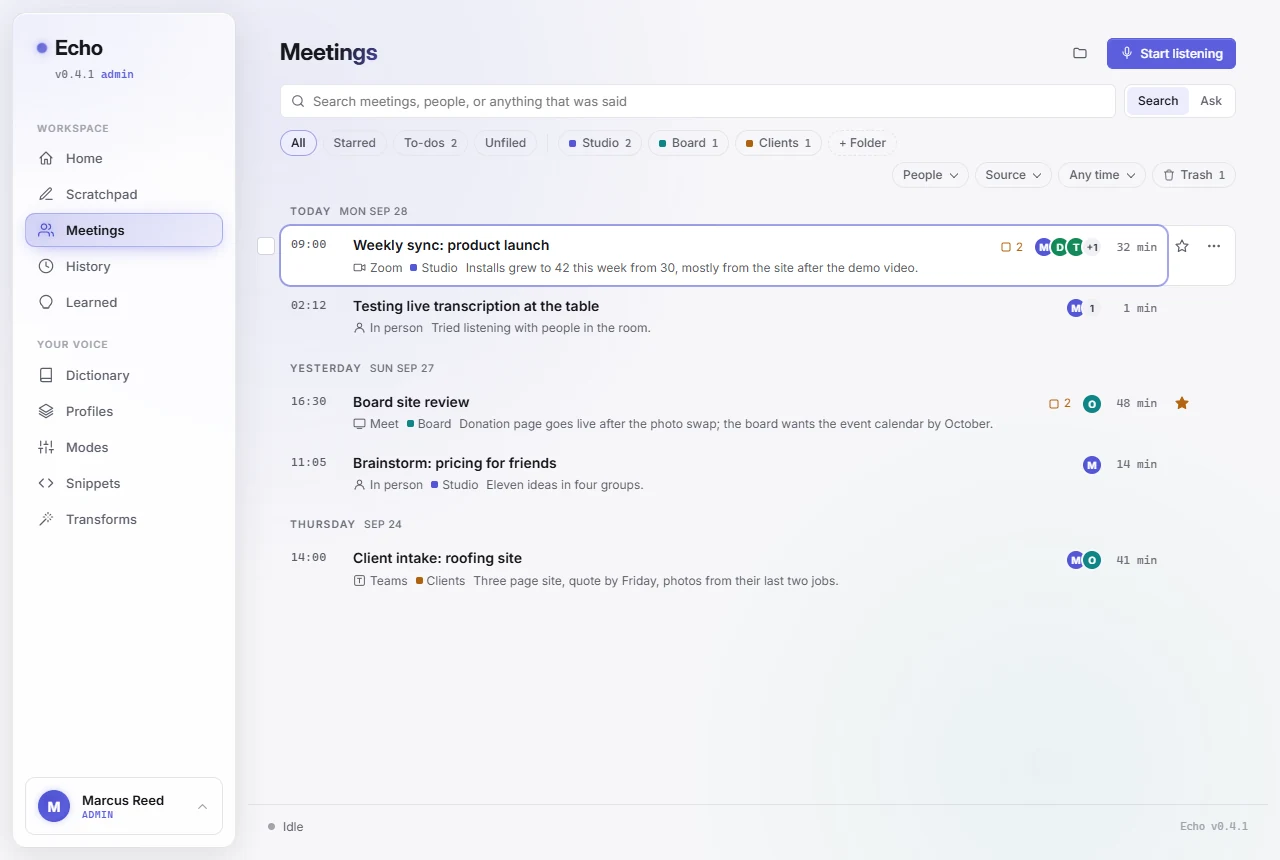This screenshot has width=1280, height=860.
Task: Open the Learned section
Action: 124,302
